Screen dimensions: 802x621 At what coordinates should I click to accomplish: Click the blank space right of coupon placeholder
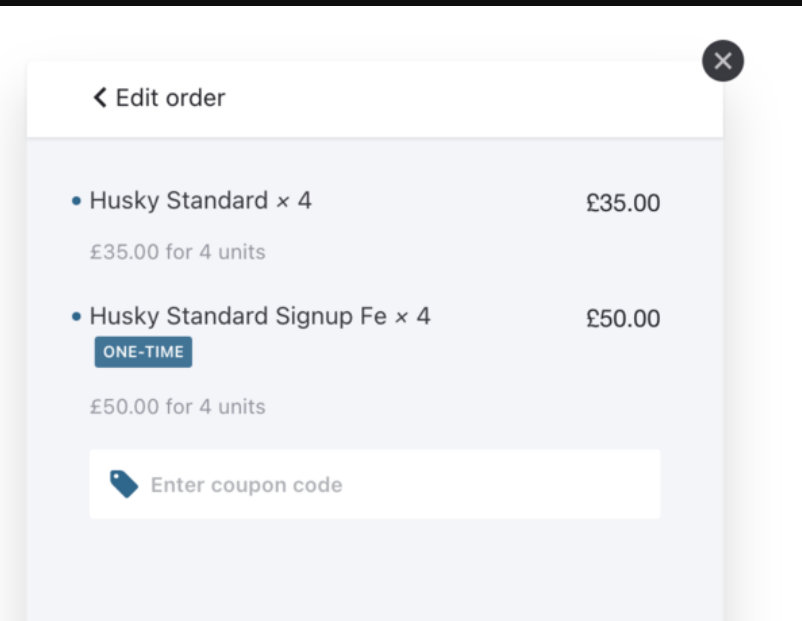(x=520, y=485)
